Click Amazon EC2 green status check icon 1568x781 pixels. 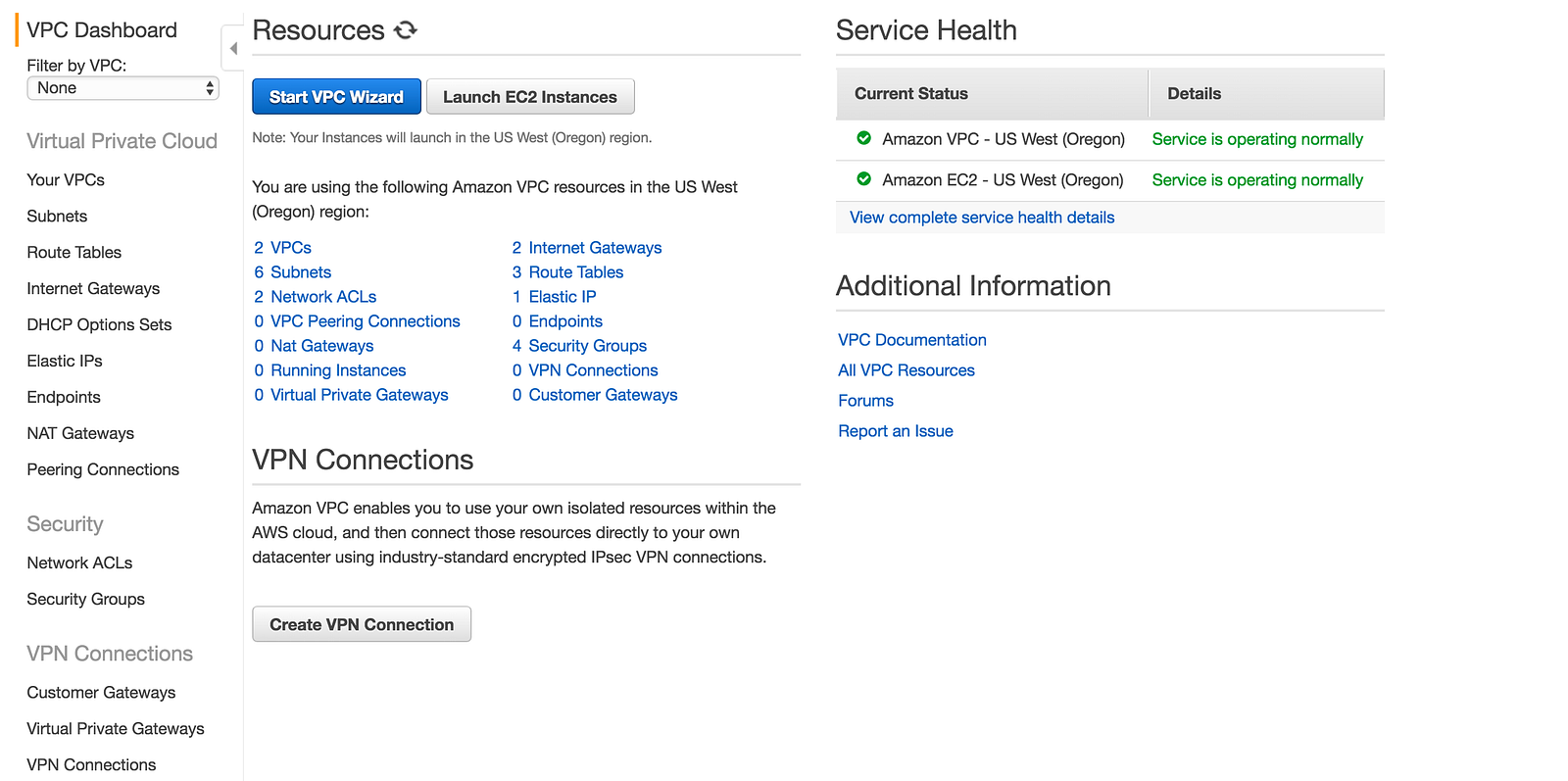point(863,179)
